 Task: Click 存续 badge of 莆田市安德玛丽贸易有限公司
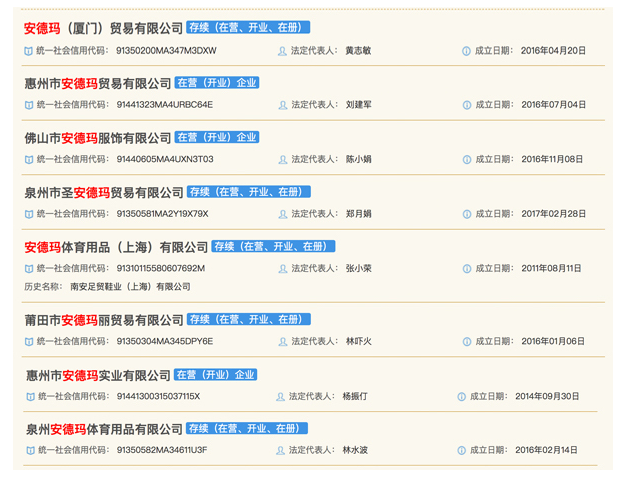click(x=249, y=319)
